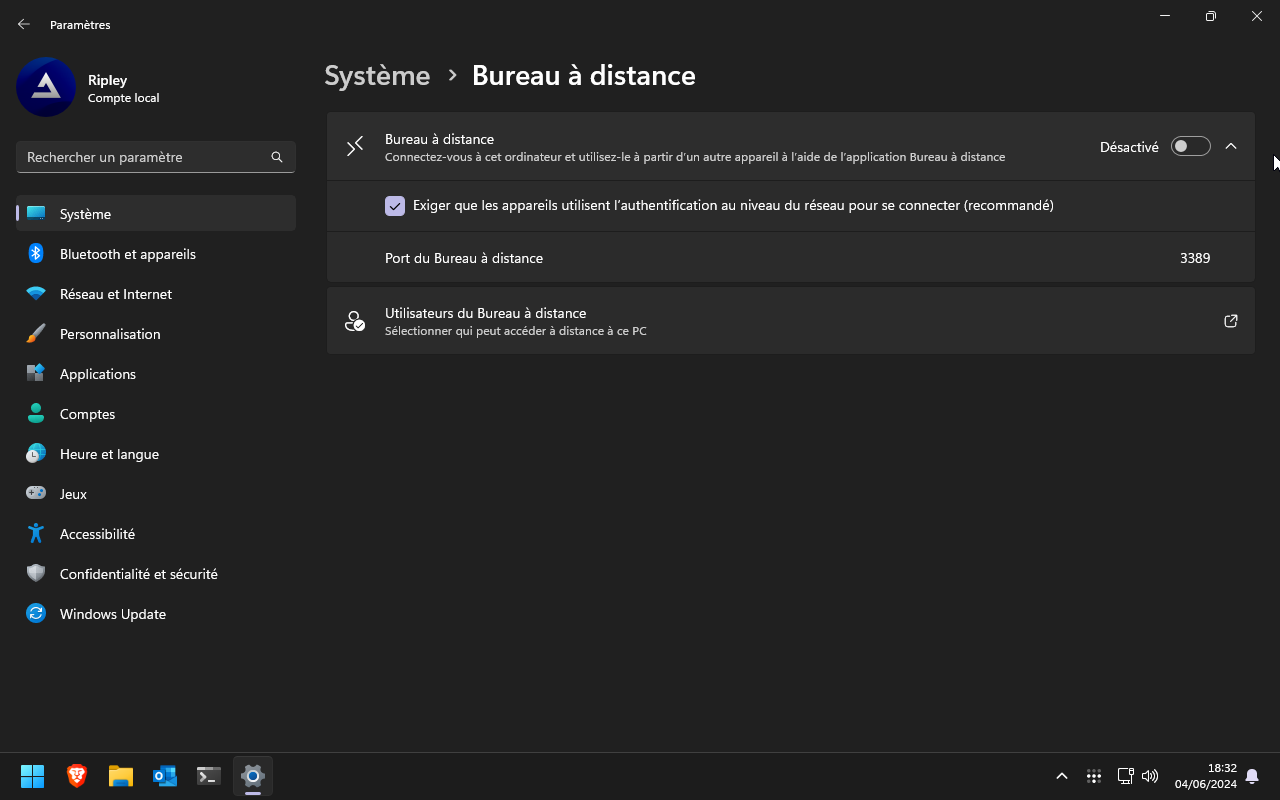Click the volume speaker tray icon

pyautogui.click(x=1150, y=776)
